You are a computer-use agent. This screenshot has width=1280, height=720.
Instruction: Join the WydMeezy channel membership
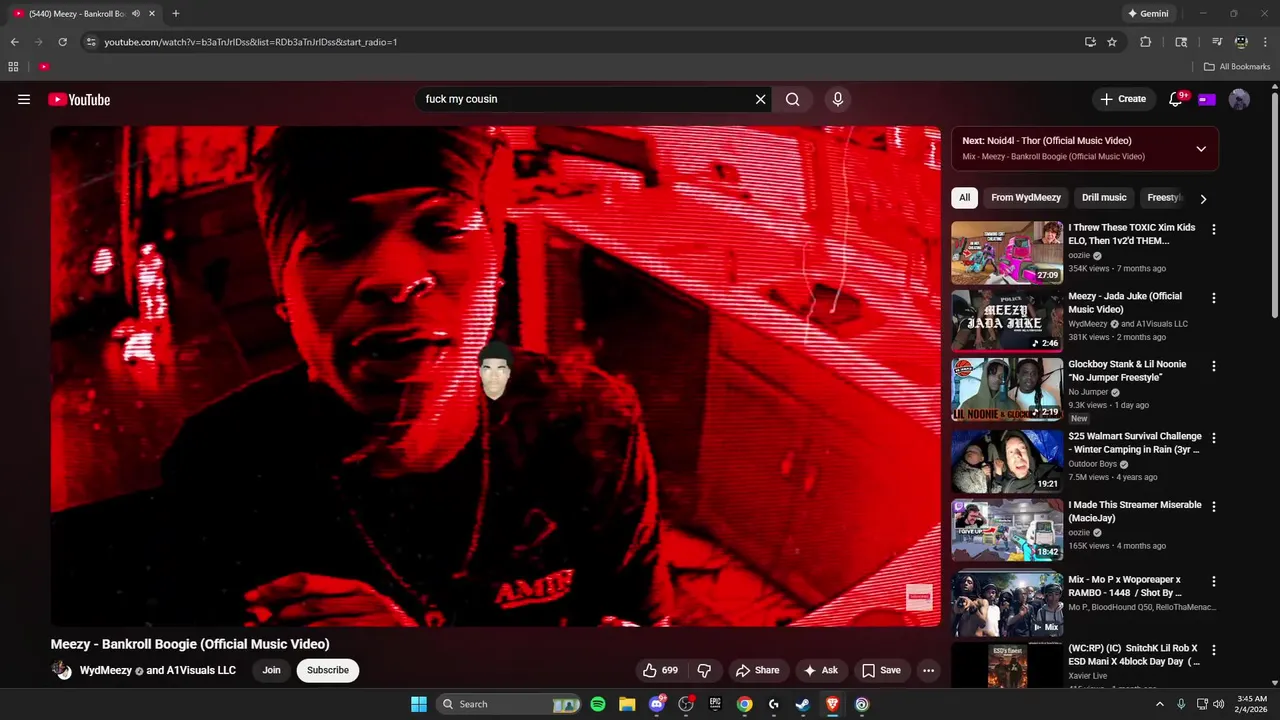tap(271, 670)
